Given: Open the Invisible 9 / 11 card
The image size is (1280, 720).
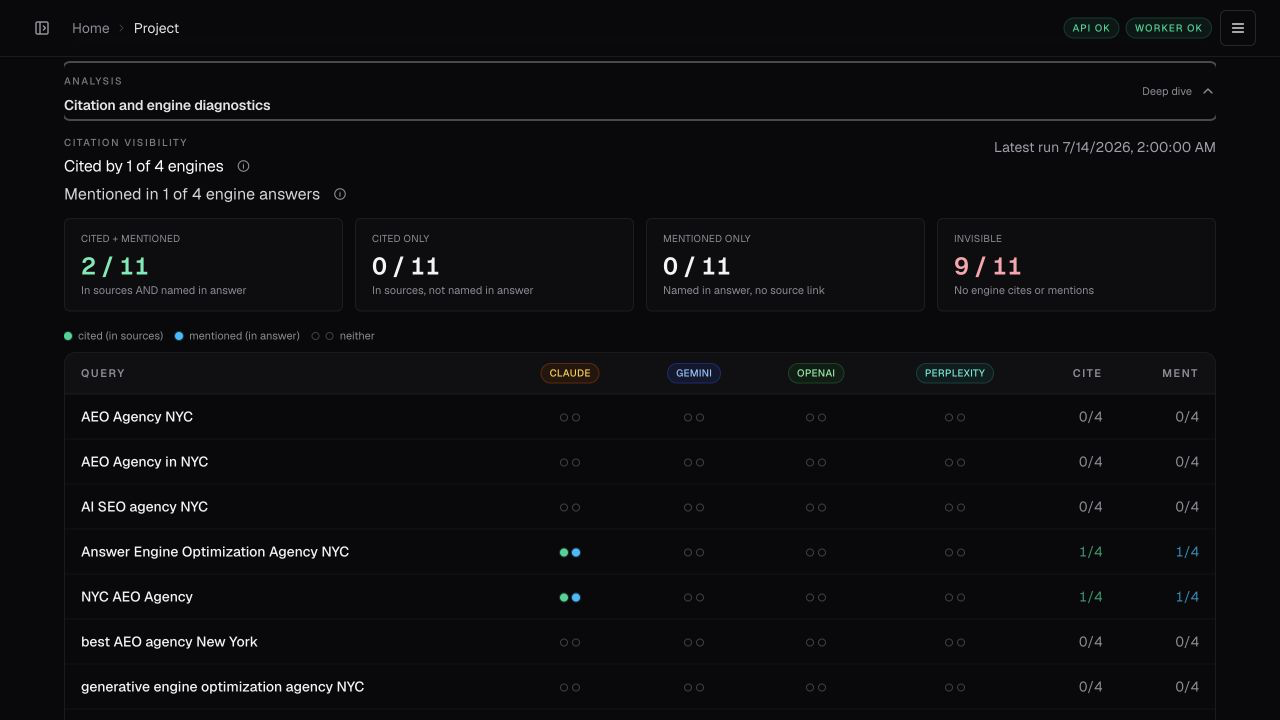Looking at the screenshot, I should pos(1077,265).
